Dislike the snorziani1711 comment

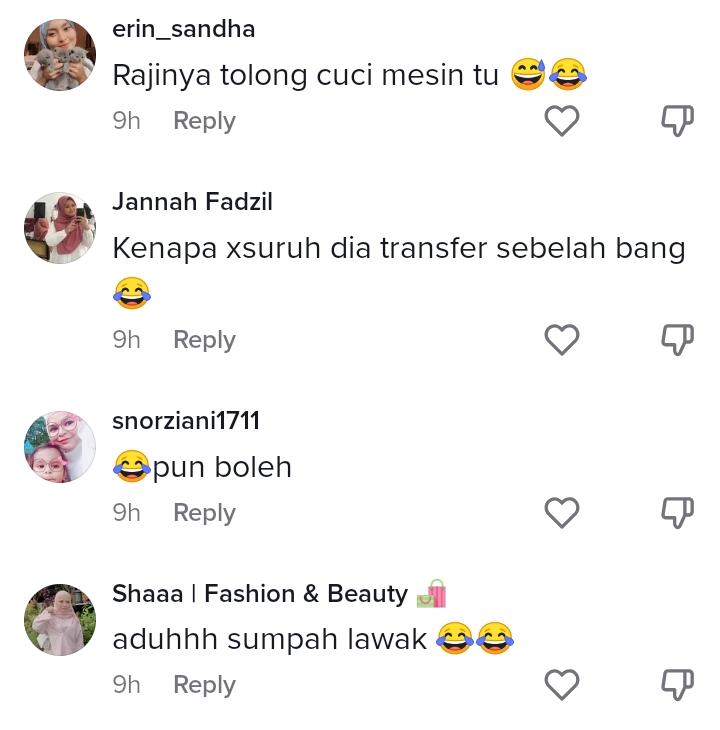678,513
